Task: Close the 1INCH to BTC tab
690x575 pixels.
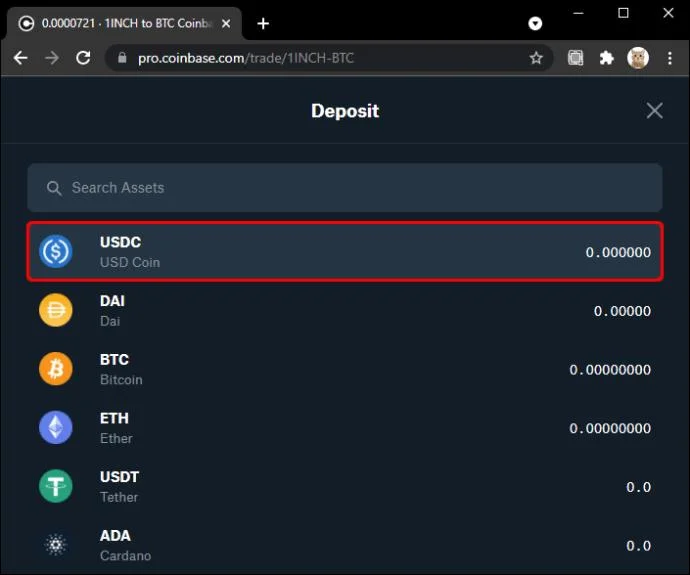Action: pyautogui.click(x=226, y=23)
